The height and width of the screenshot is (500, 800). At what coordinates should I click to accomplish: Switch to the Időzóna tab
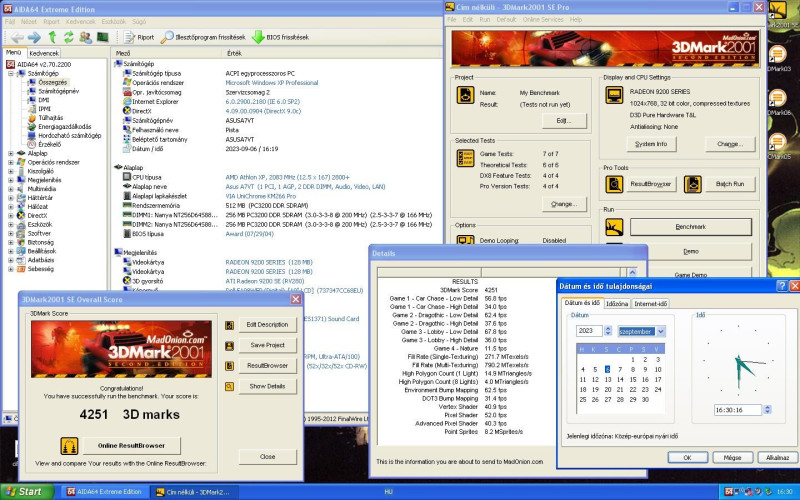pos(617,304)
